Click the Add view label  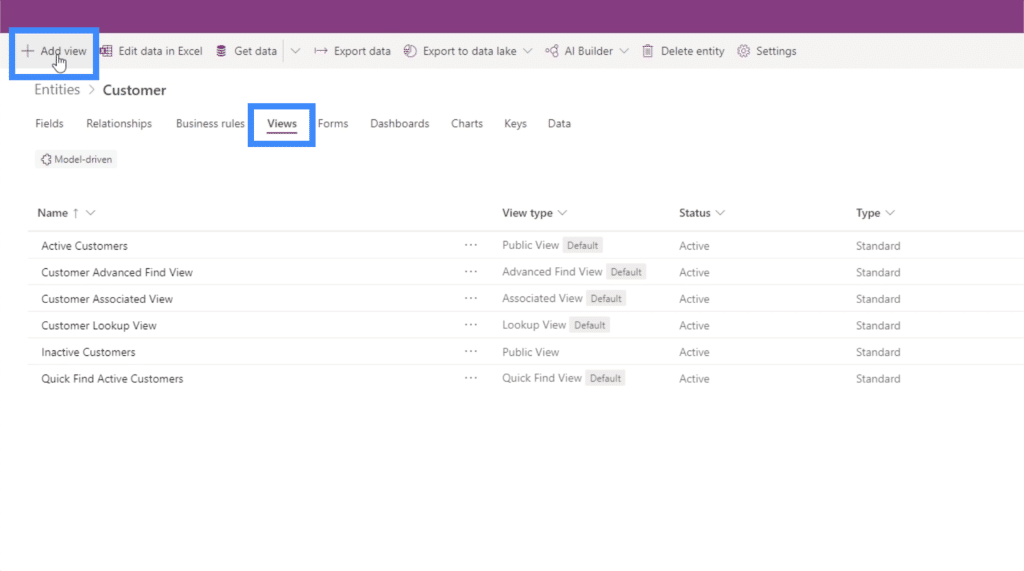pyautogui.click(x=63, y=51)
